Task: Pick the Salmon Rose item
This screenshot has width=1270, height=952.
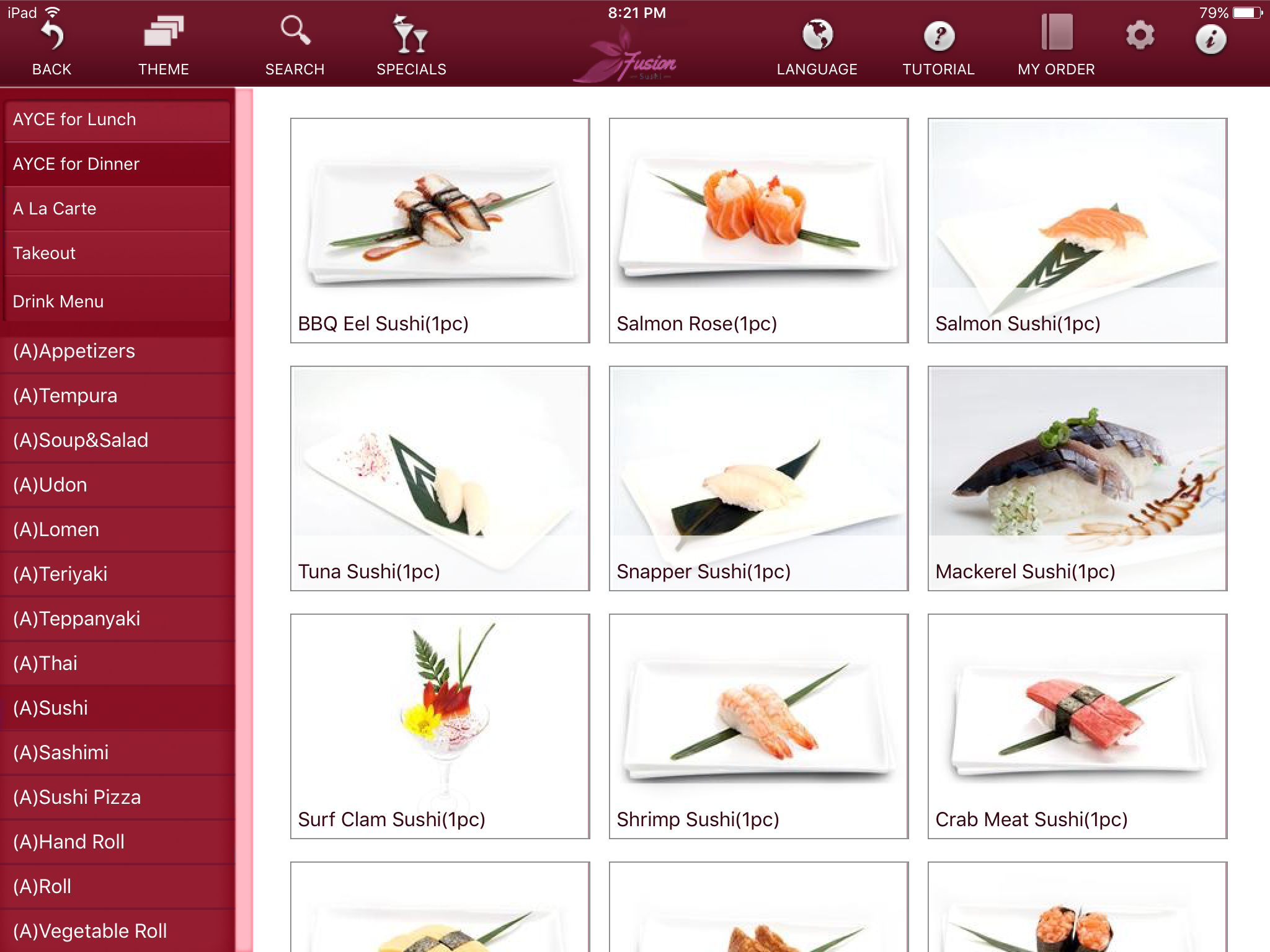Action: [x=758, y=230]
